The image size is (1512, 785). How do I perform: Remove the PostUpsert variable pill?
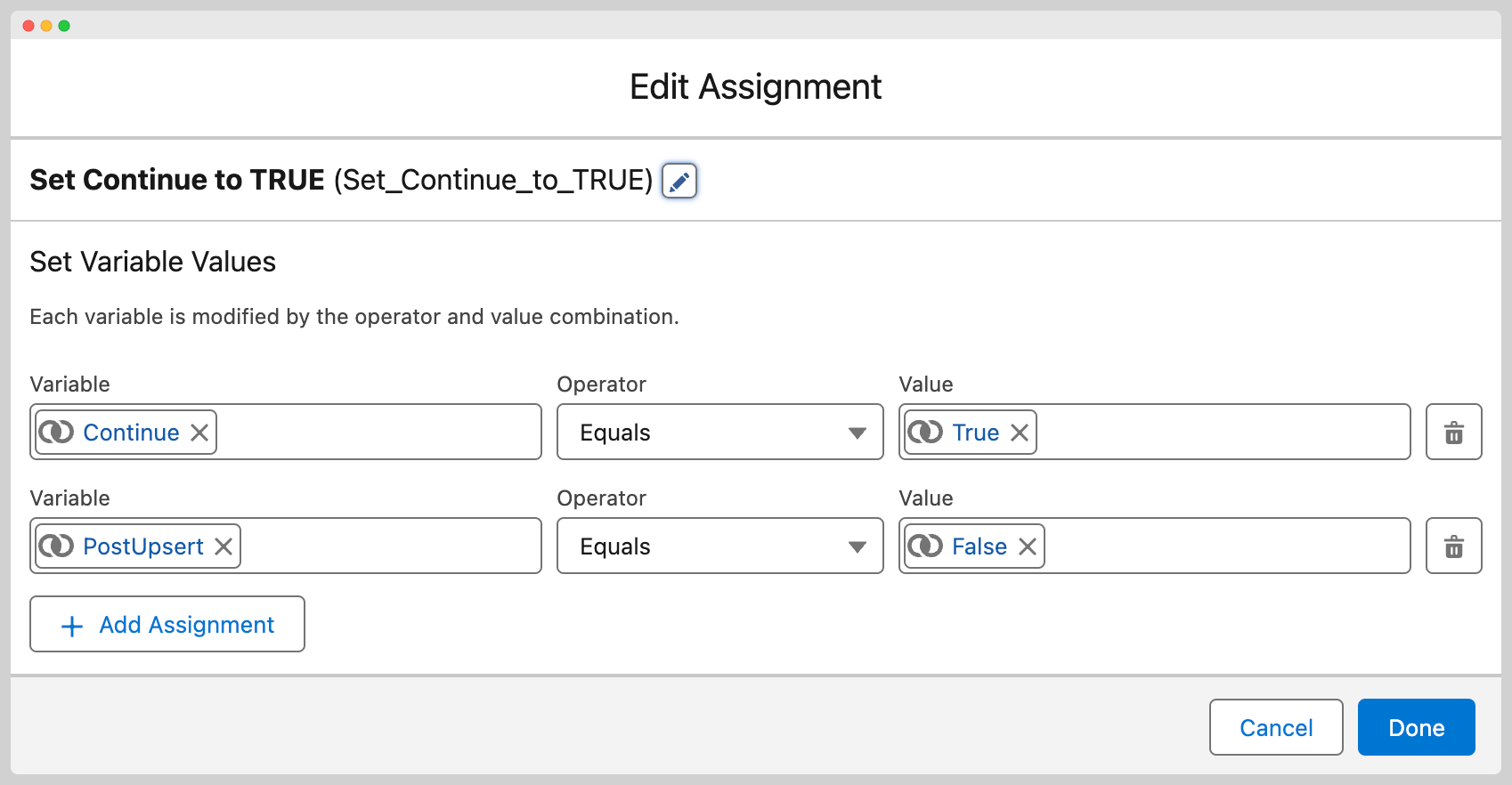224,546
